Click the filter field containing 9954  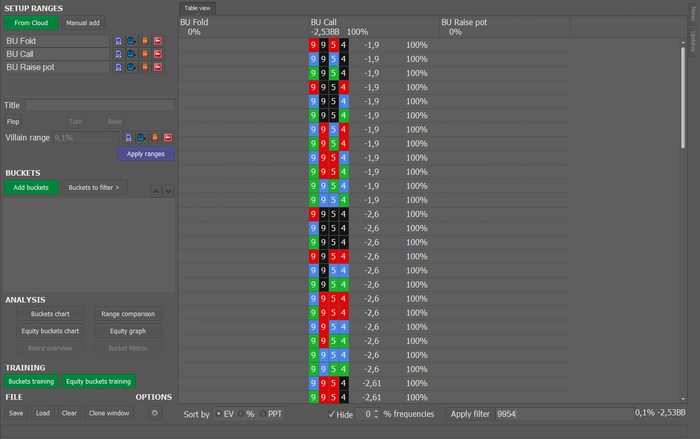pyautogui.click(x=565, y=414)
